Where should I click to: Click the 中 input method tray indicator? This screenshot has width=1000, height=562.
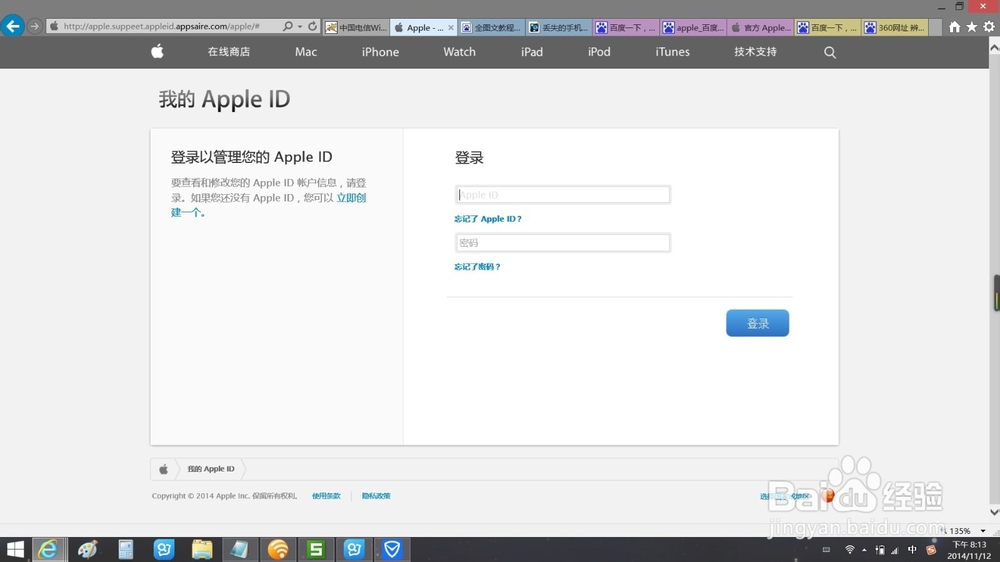912,549
